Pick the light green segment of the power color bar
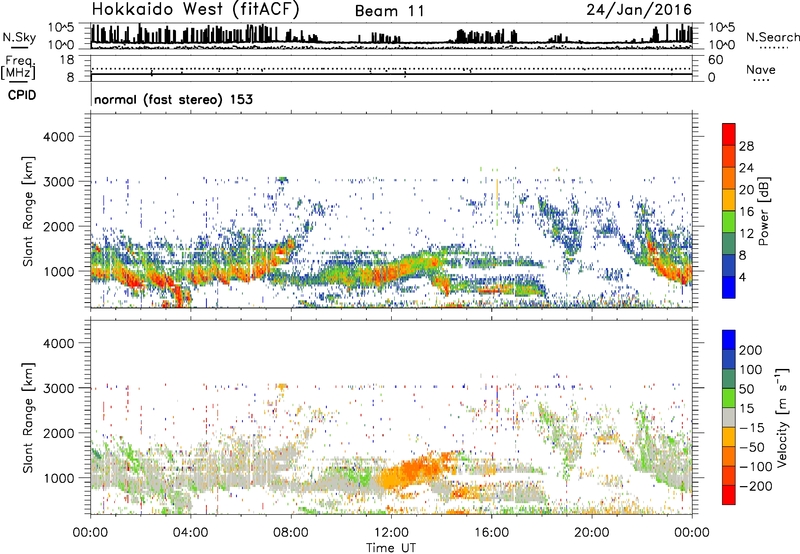The image size is (800, 554). pos(729,222)
